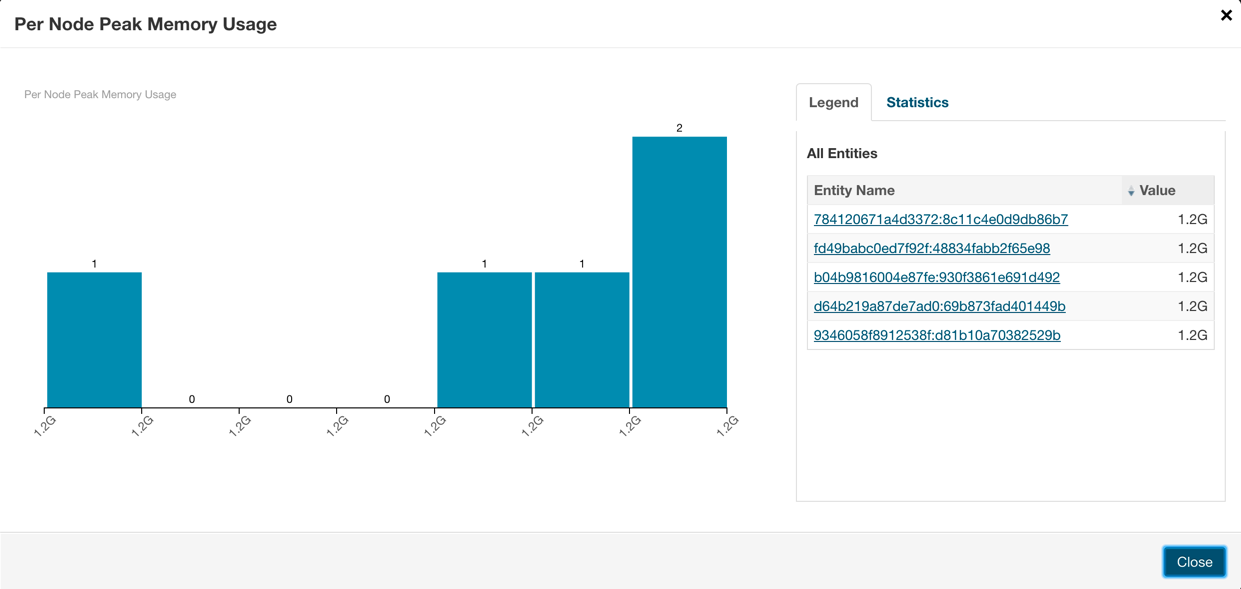This screenshot has height=589, width=1241.
Task: Click the bold dialog title in the header
Action: tap(145, 24)
